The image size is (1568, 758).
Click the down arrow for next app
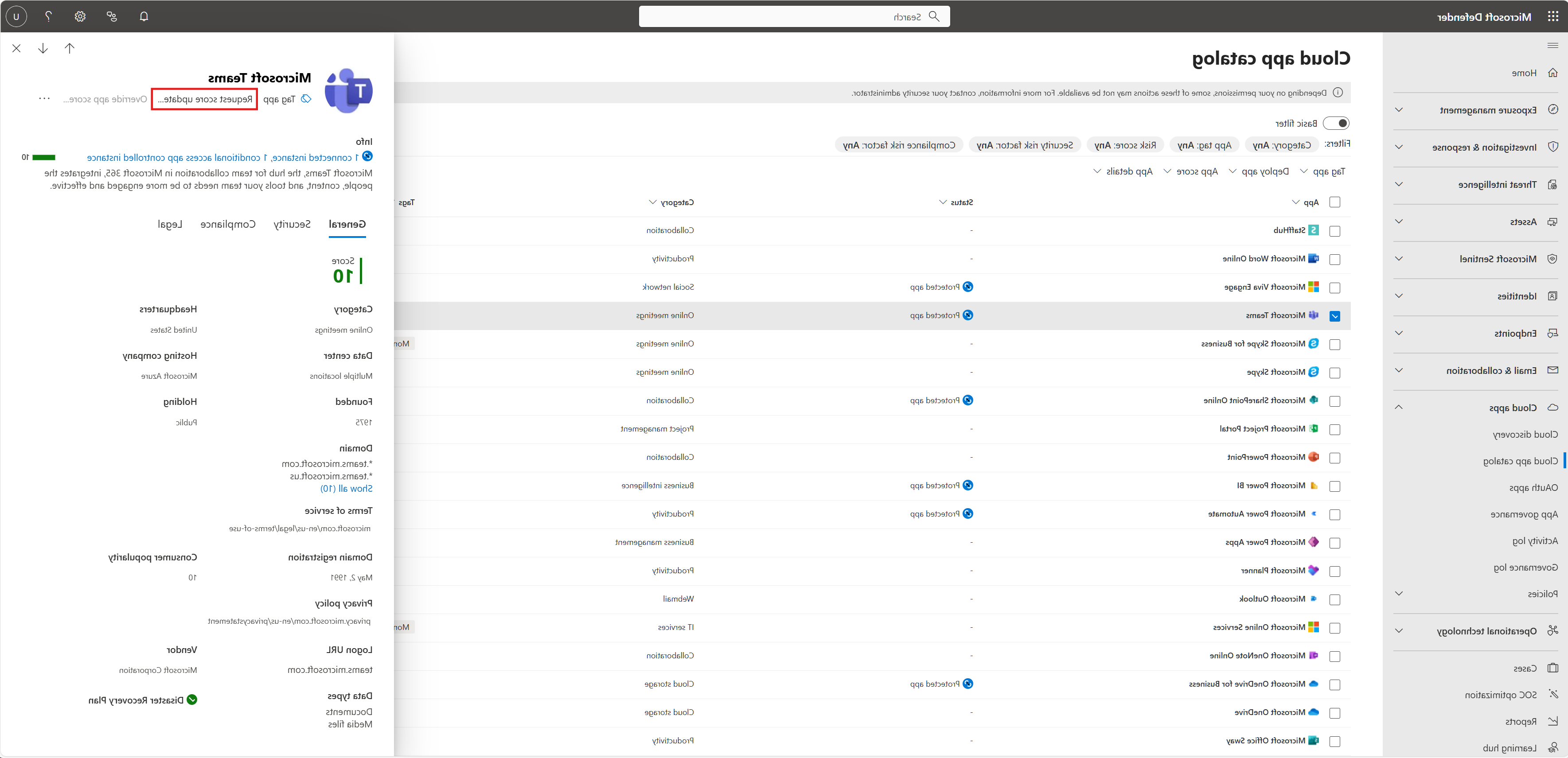coord(43,49)
